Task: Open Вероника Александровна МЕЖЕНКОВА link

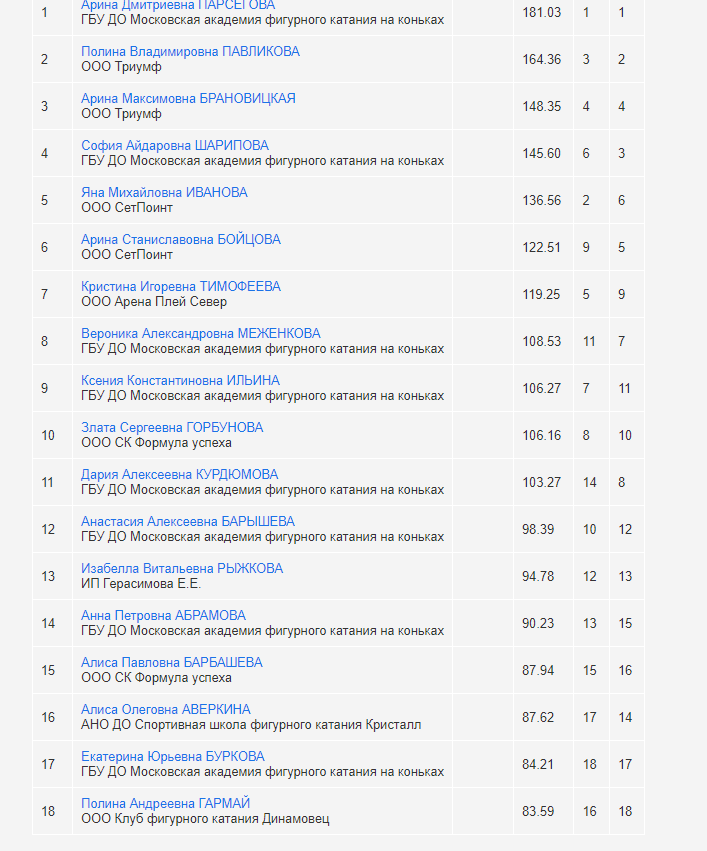Action: (x=200, y=333)
